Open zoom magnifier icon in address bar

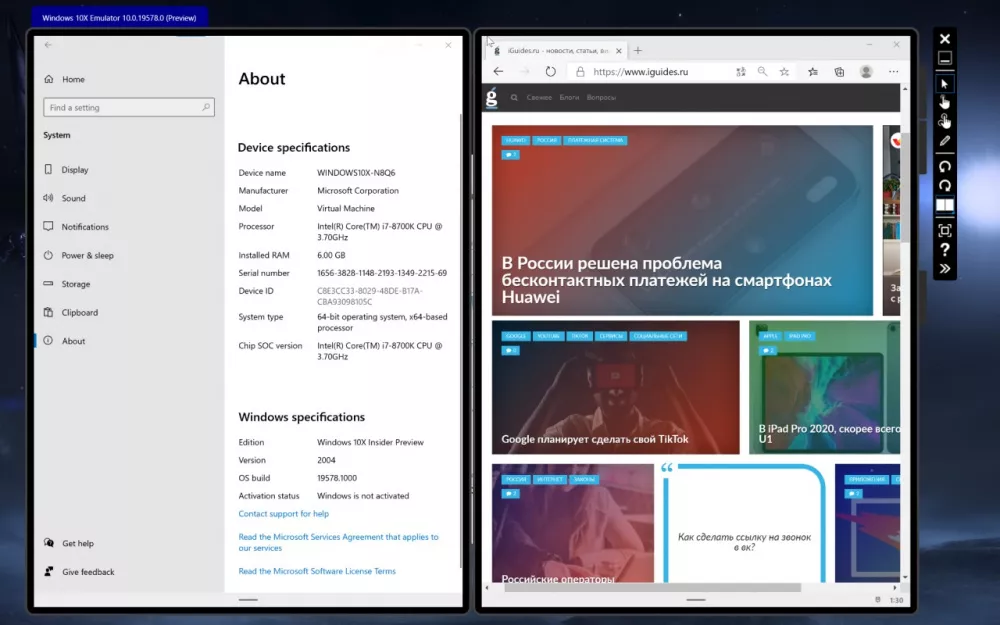click(762, 71)
